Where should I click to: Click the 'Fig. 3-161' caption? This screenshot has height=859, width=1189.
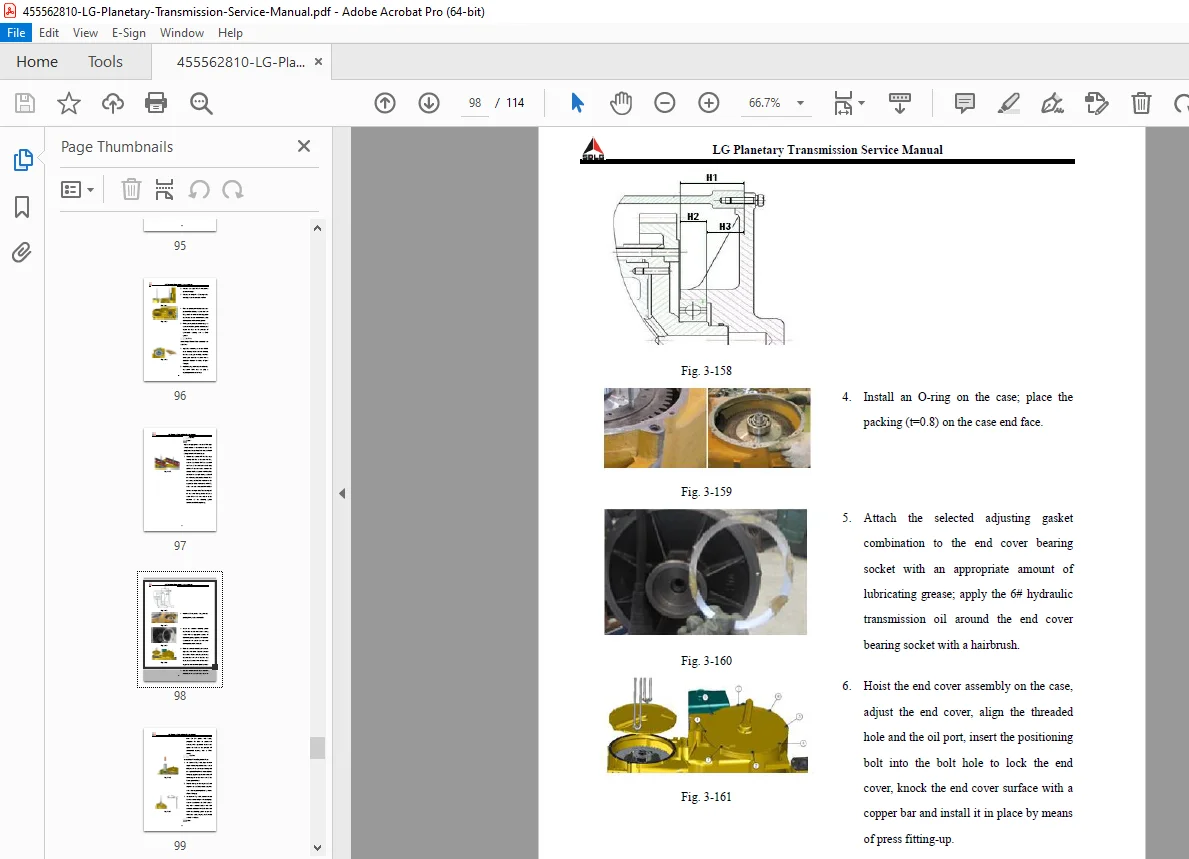[706, 797]
